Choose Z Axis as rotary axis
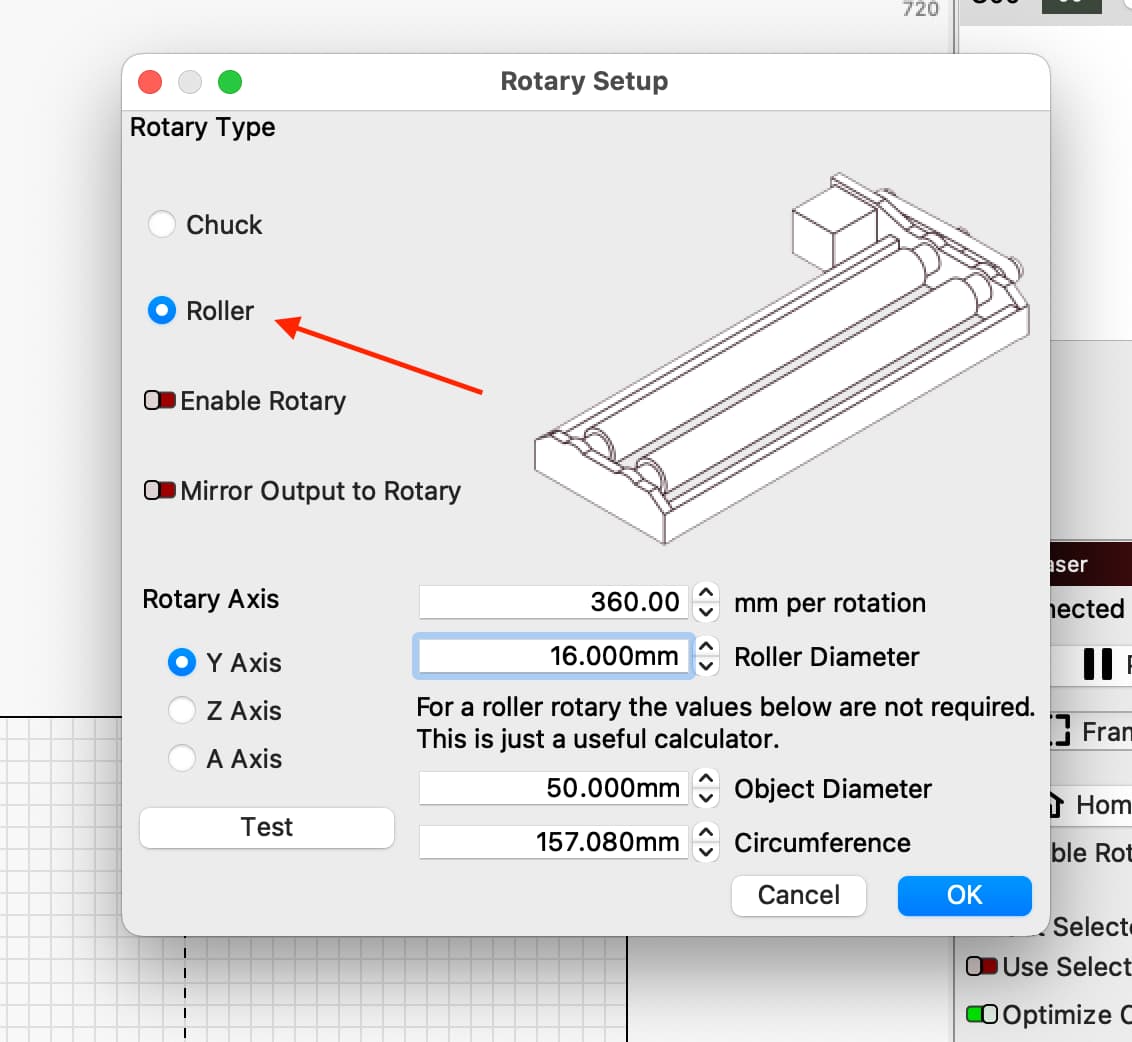 click(182, 711)
